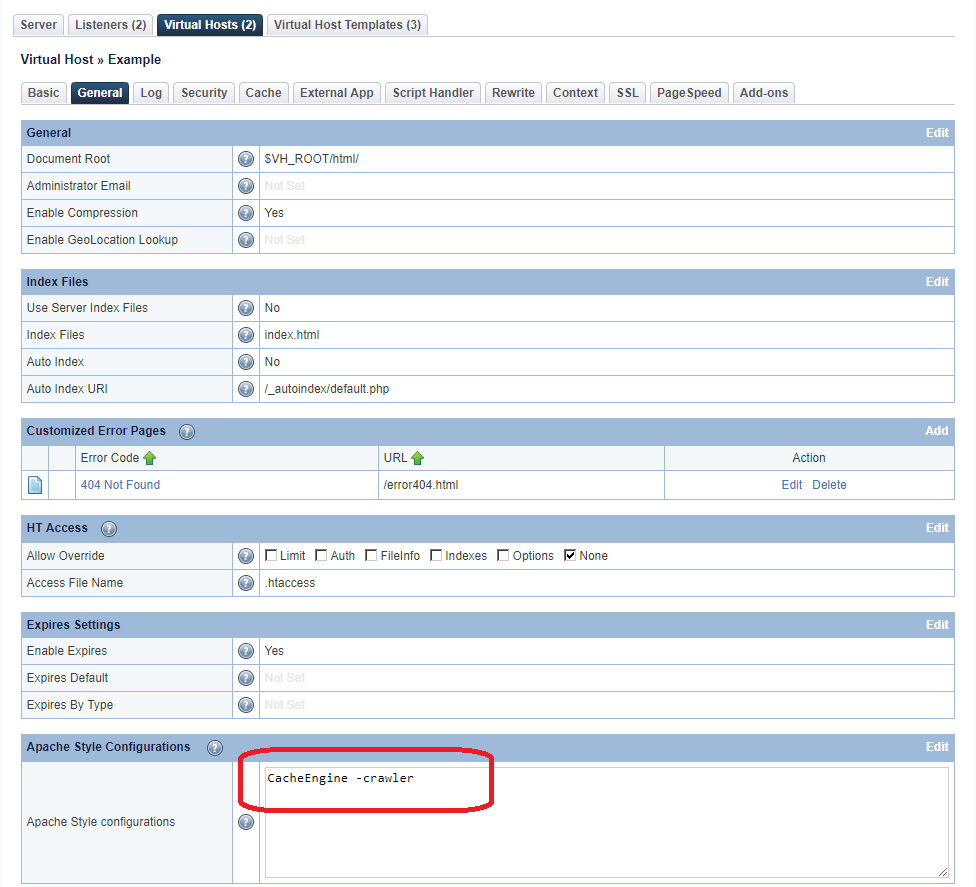This screenshot has width=976, height=887.
Task: Open help for Enable Compression
Action: (x=246, y=213)
